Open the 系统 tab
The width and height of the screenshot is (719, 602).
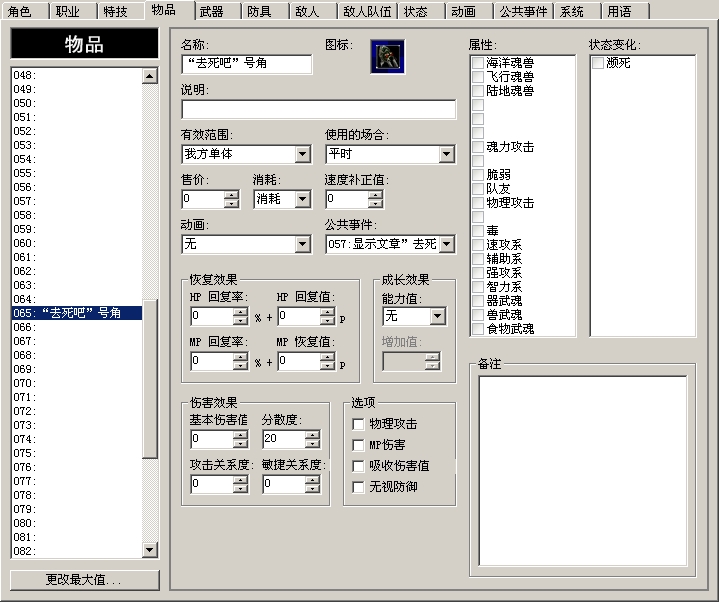(x=572, y=11)
